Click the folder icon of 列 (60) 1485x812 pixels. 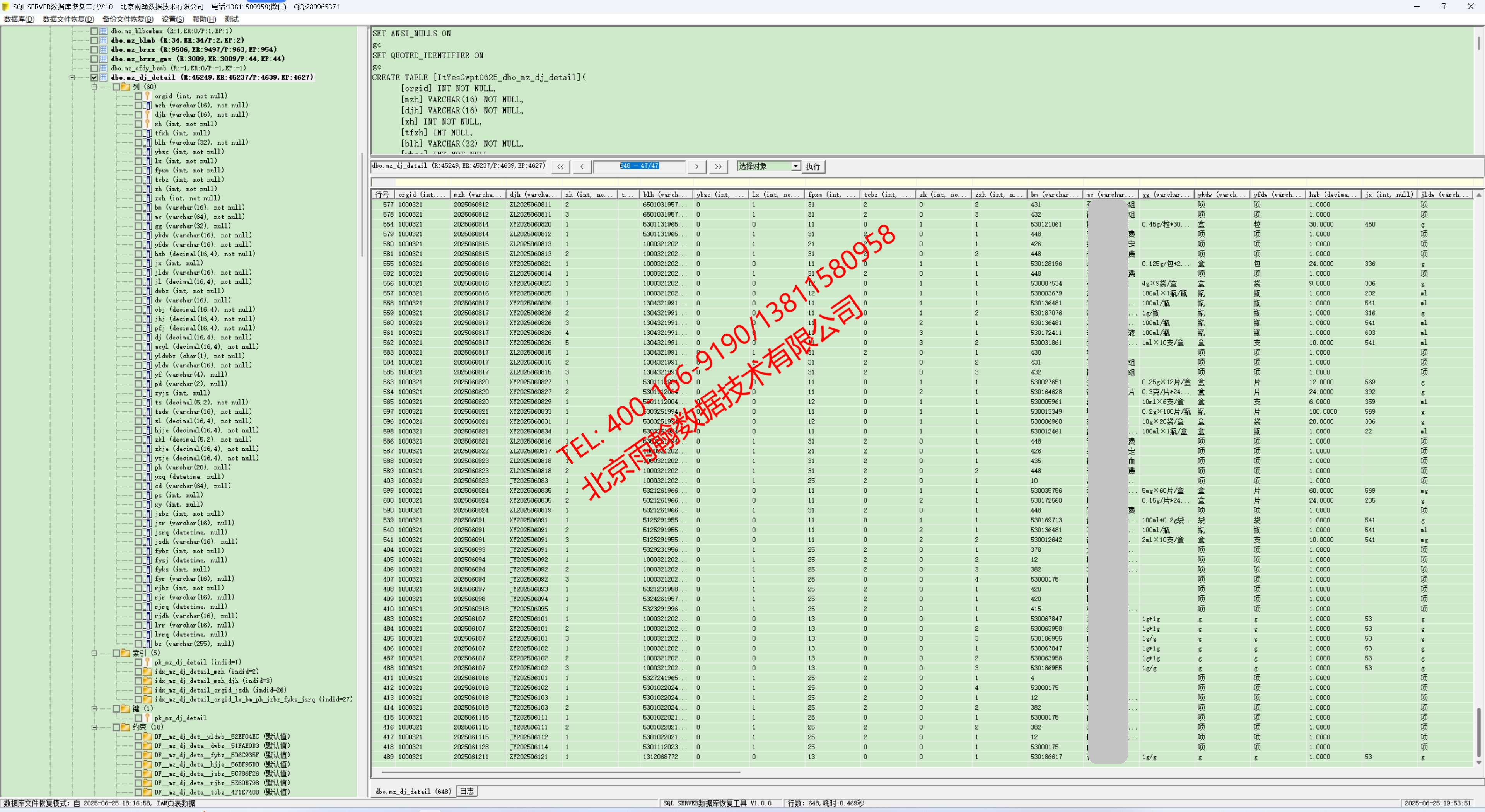pyautogui.click(x=126, y=87)
